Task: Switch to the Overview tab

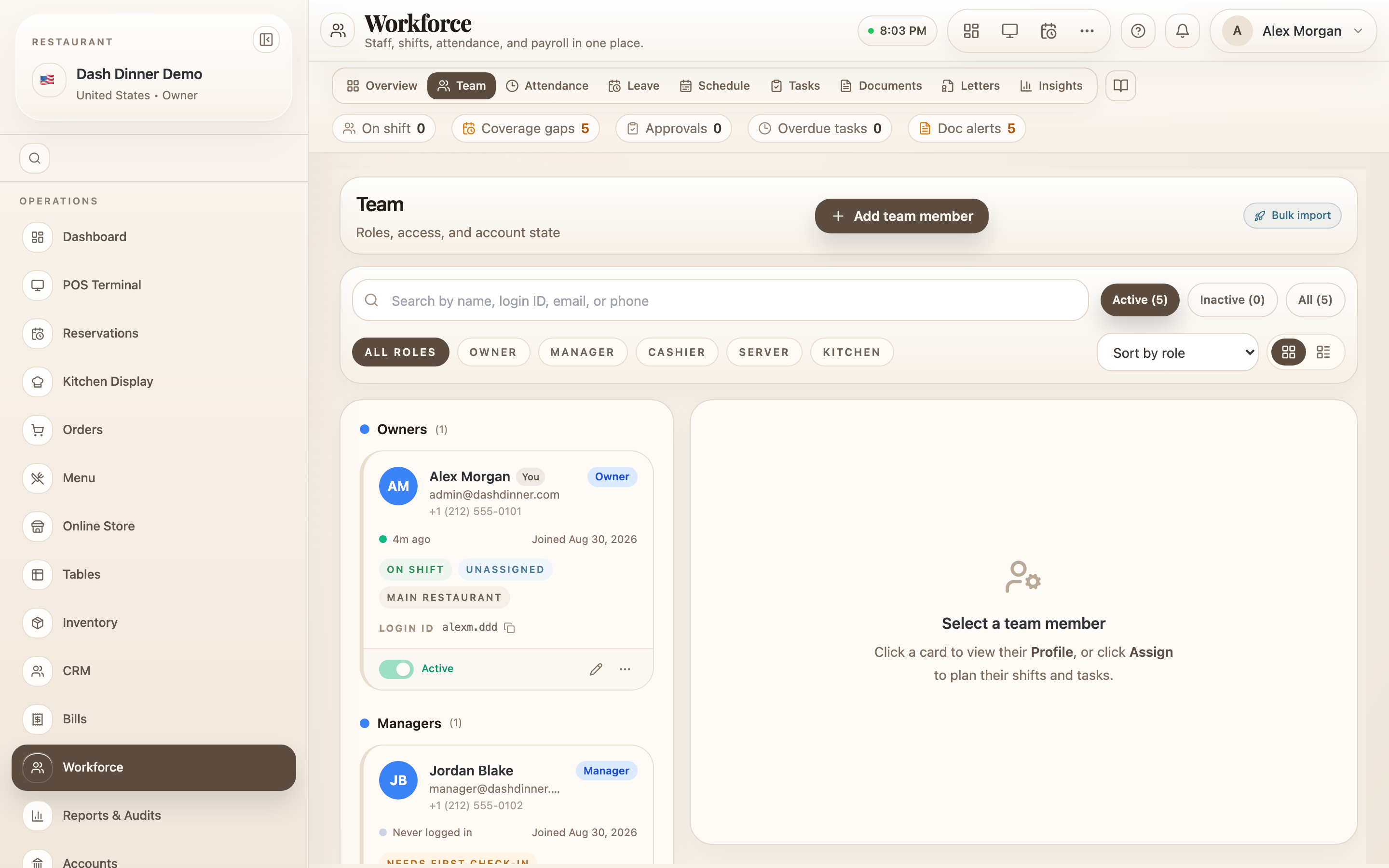Action: pos(381,85)
